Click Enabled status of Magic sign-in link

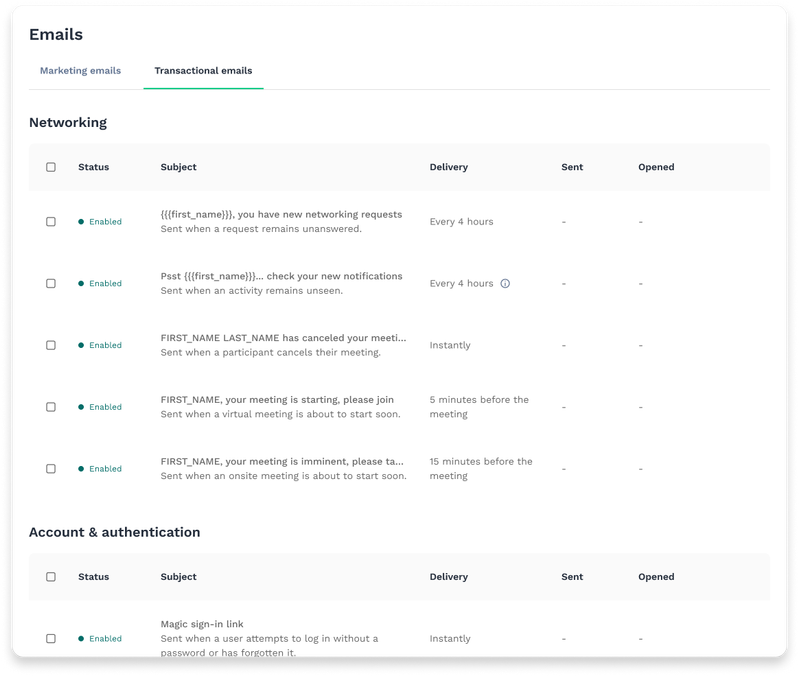[x=104, y=639]
